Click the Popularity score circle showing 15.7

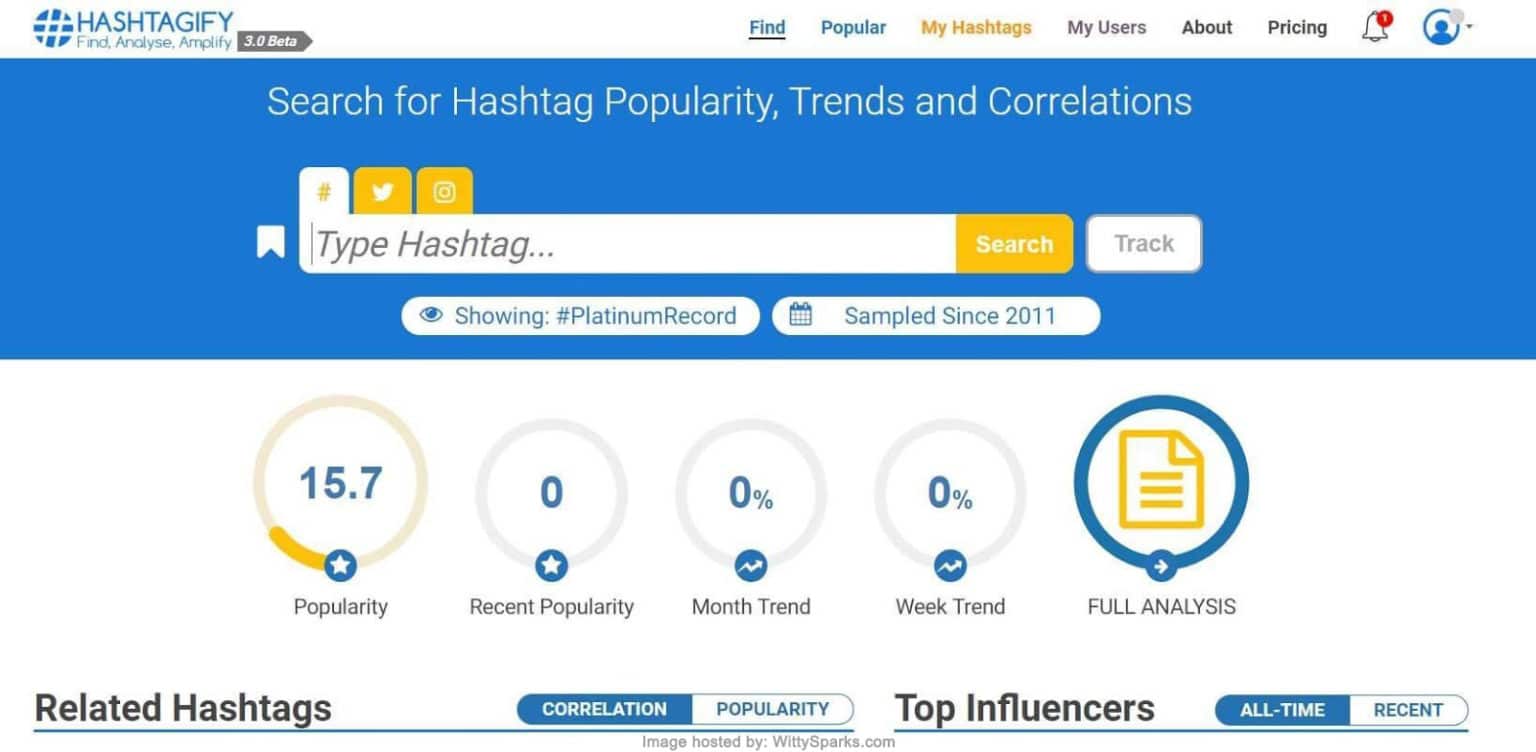pyautogui.click(x=340, y=484)
